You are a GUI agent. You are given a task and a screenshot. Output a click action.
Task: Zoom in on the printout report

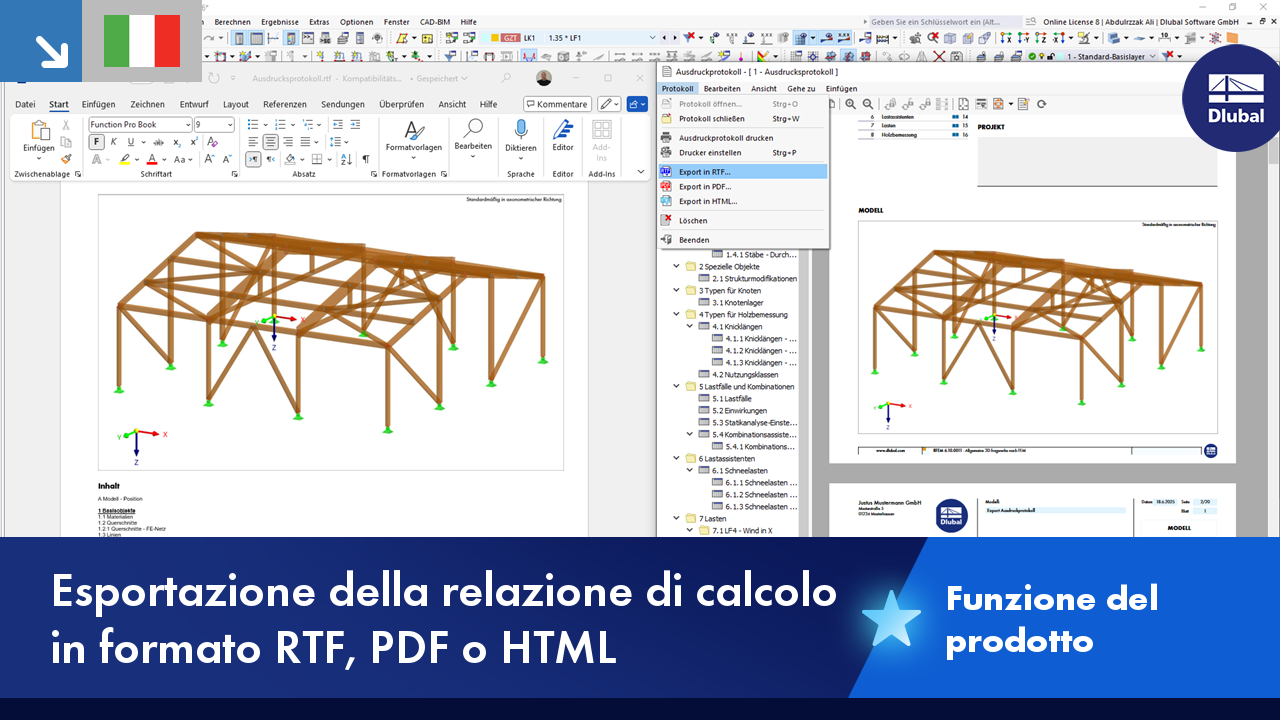click(850, 104)
